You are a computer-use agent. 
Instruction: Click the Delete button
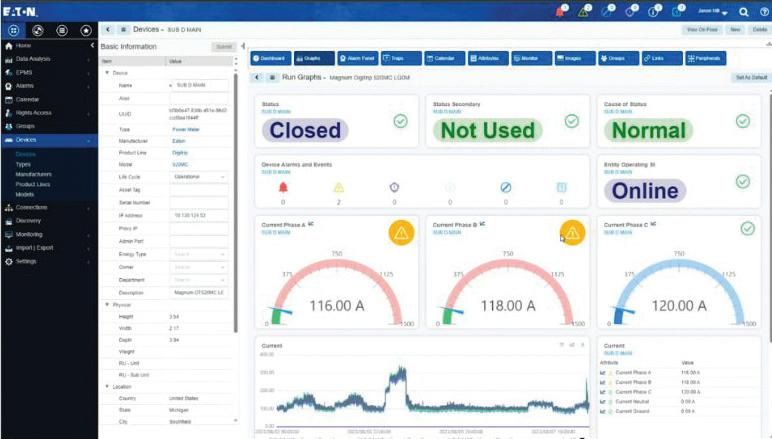[760, 30]
